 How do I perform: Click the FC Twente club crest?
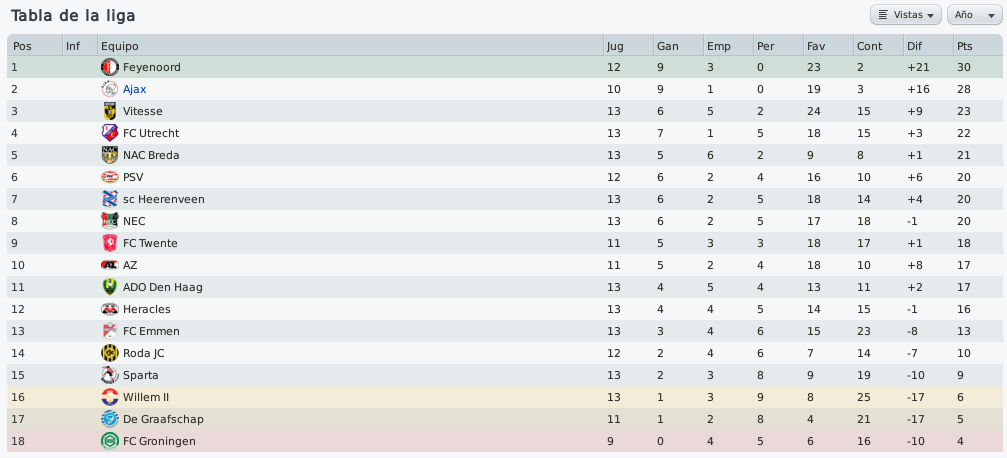(110, 243)
